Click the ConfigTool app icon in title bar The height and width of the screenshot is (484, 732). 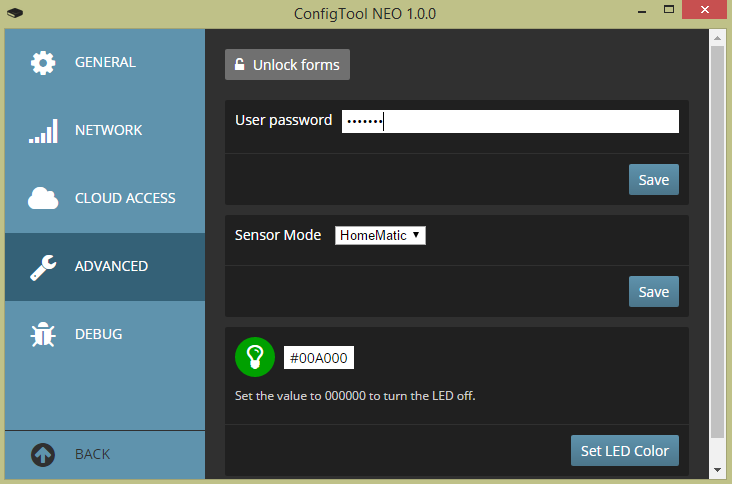click(14, 14)
